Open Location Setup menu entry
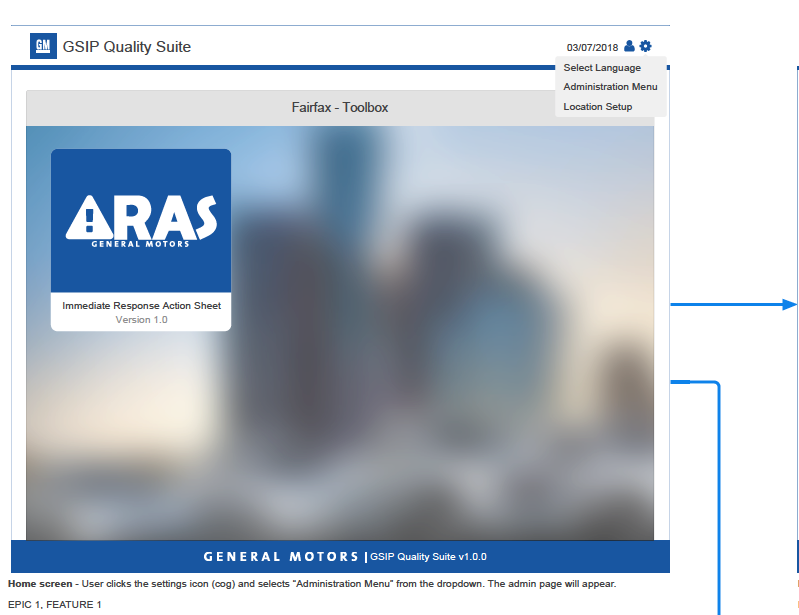Viewport: 799px width, 615px height. coord(597,106)
